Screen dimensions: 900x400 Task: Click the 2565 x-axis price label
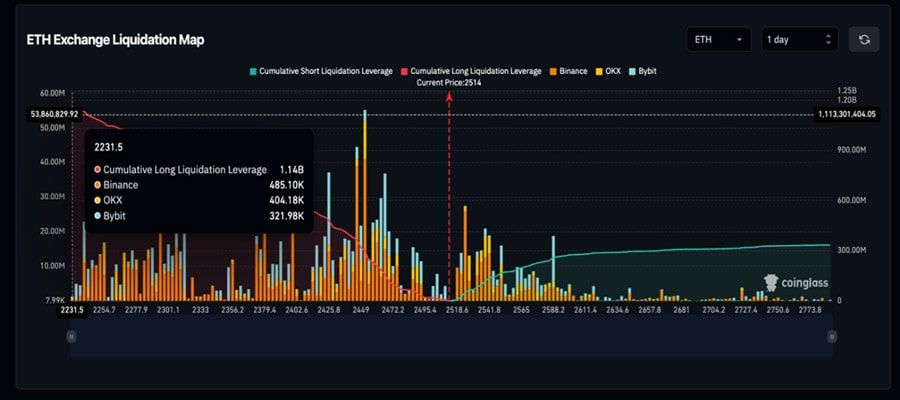pos(521,310)
